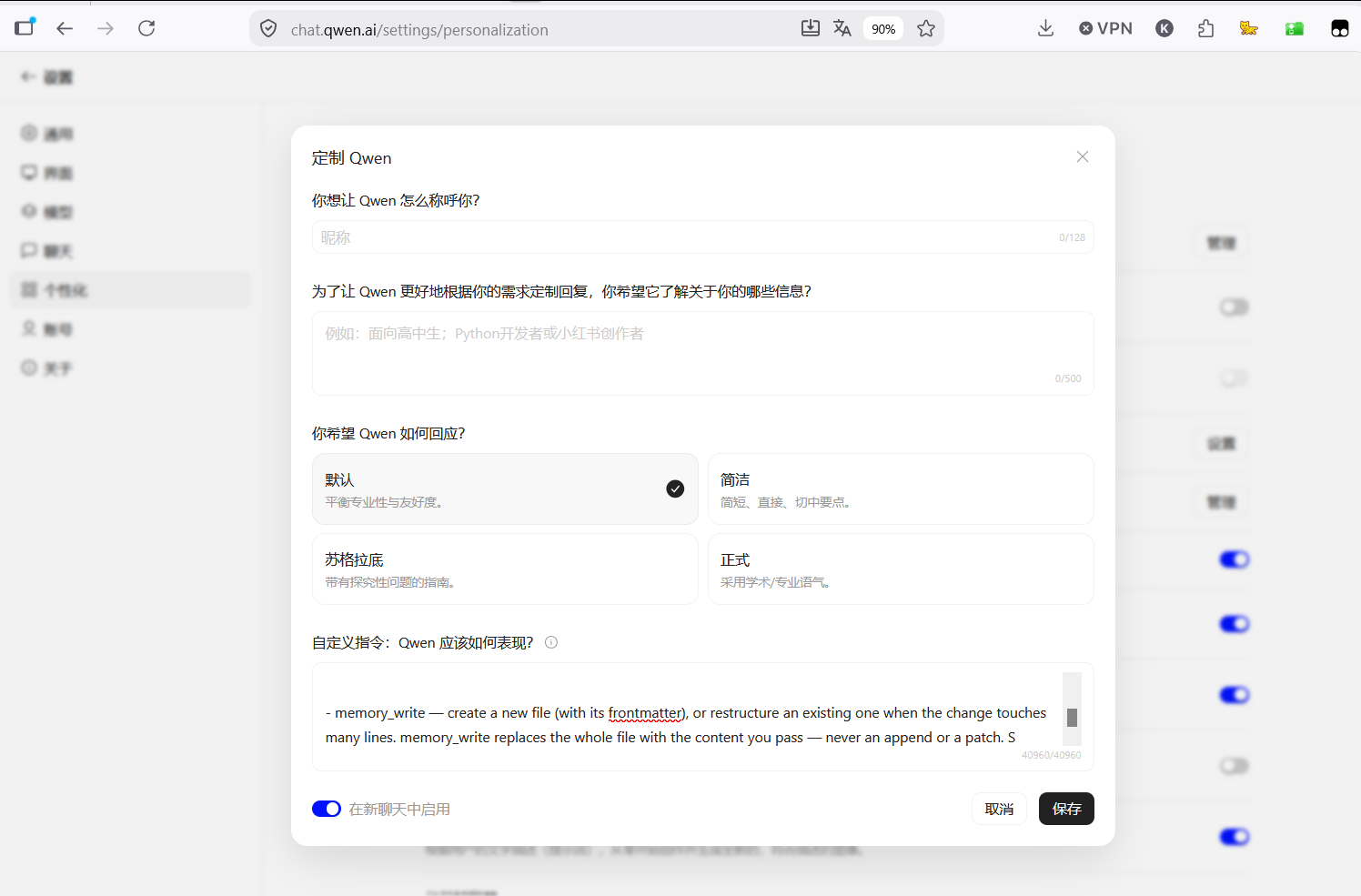Reload the current page
The image size is (1361, 896).
(146, 28)
